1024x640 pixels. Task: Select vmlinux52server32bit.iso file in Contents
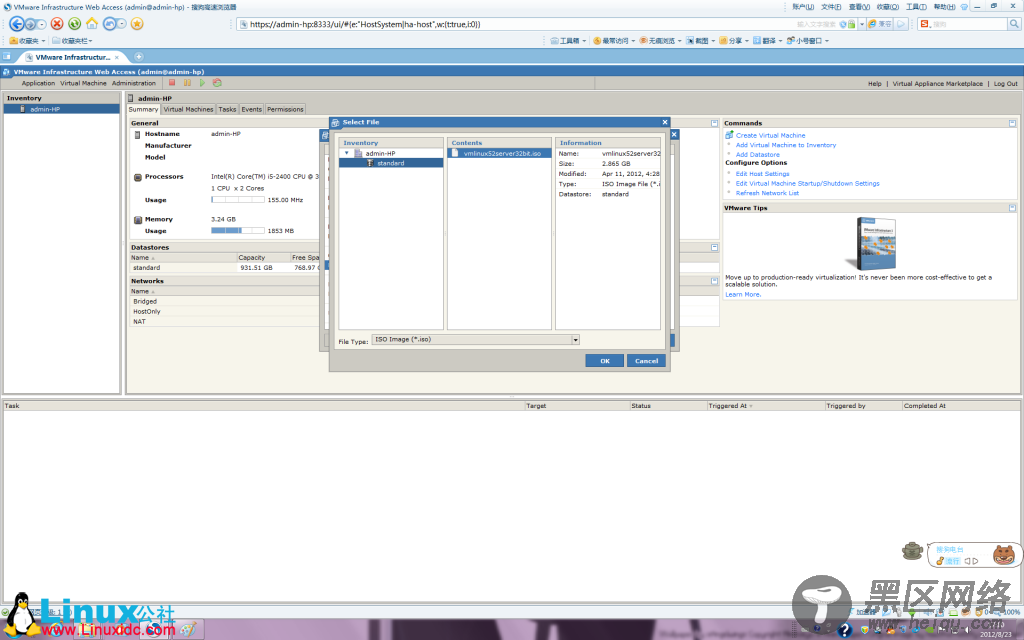[x=501, y=154]
